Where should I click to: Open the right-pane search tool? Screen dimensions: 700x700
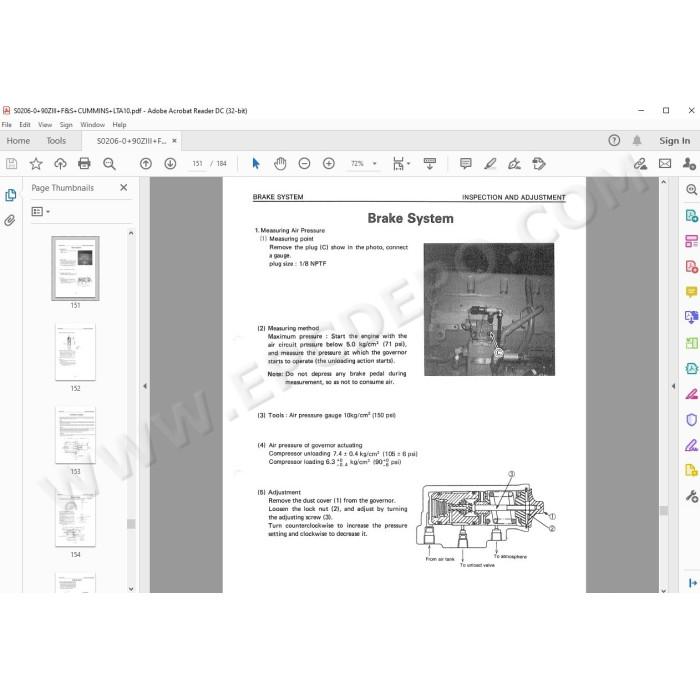(x=692, y=190)
